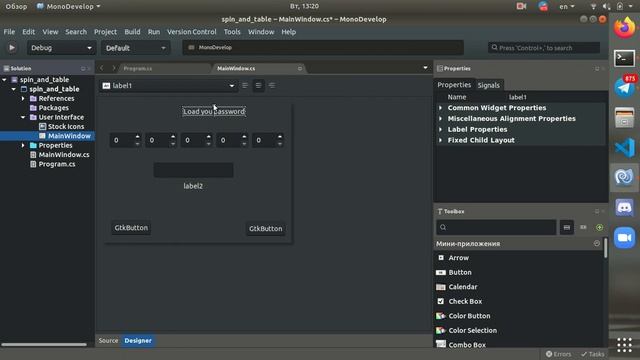This screenshot has width=640, height=360.
Task: Click the Toolbox compact view icon
Action: click(x=583, y=227)
